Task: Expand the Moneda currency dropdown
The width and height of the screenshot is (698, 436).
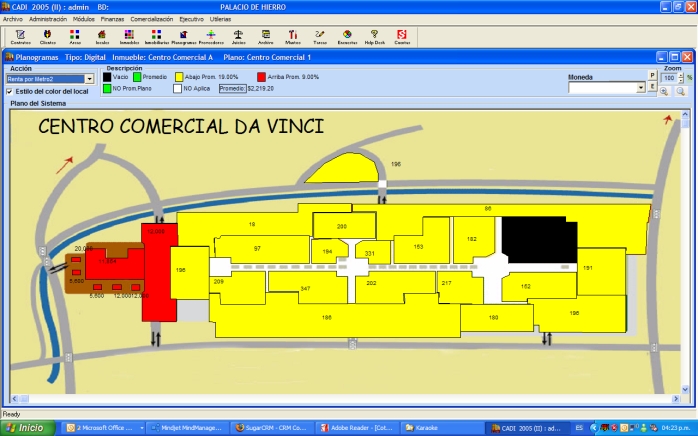Action: pos(640,88)
